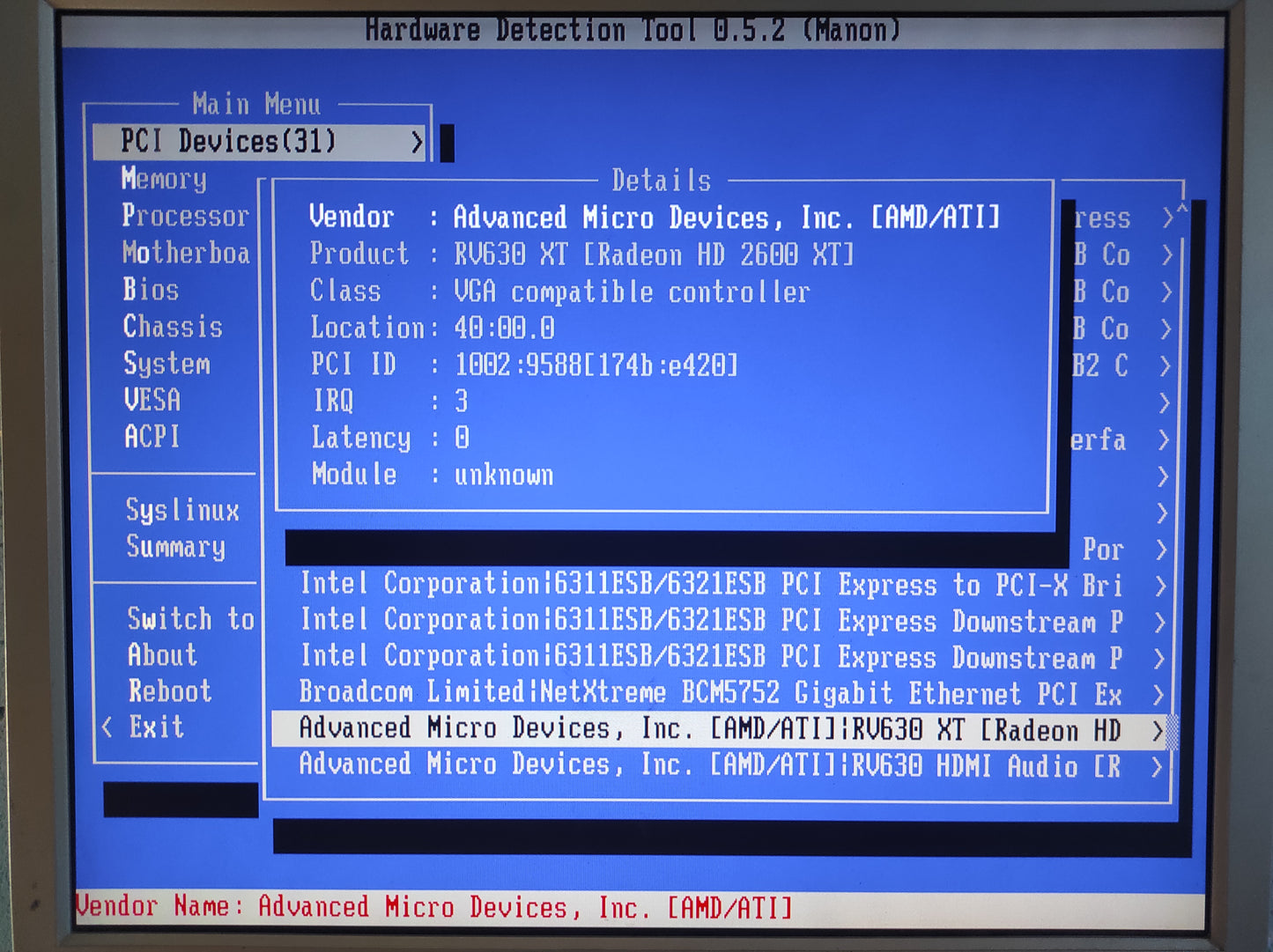Select Intel PCI Express to PCI-X Bridge row

(709, 585)
